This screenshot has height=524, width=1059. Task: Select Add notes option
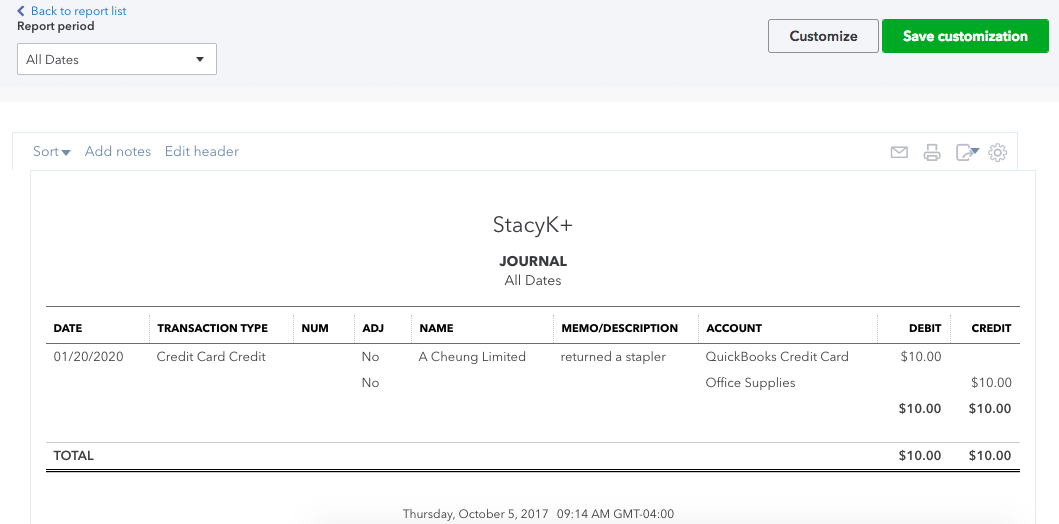tap(118, 152)
